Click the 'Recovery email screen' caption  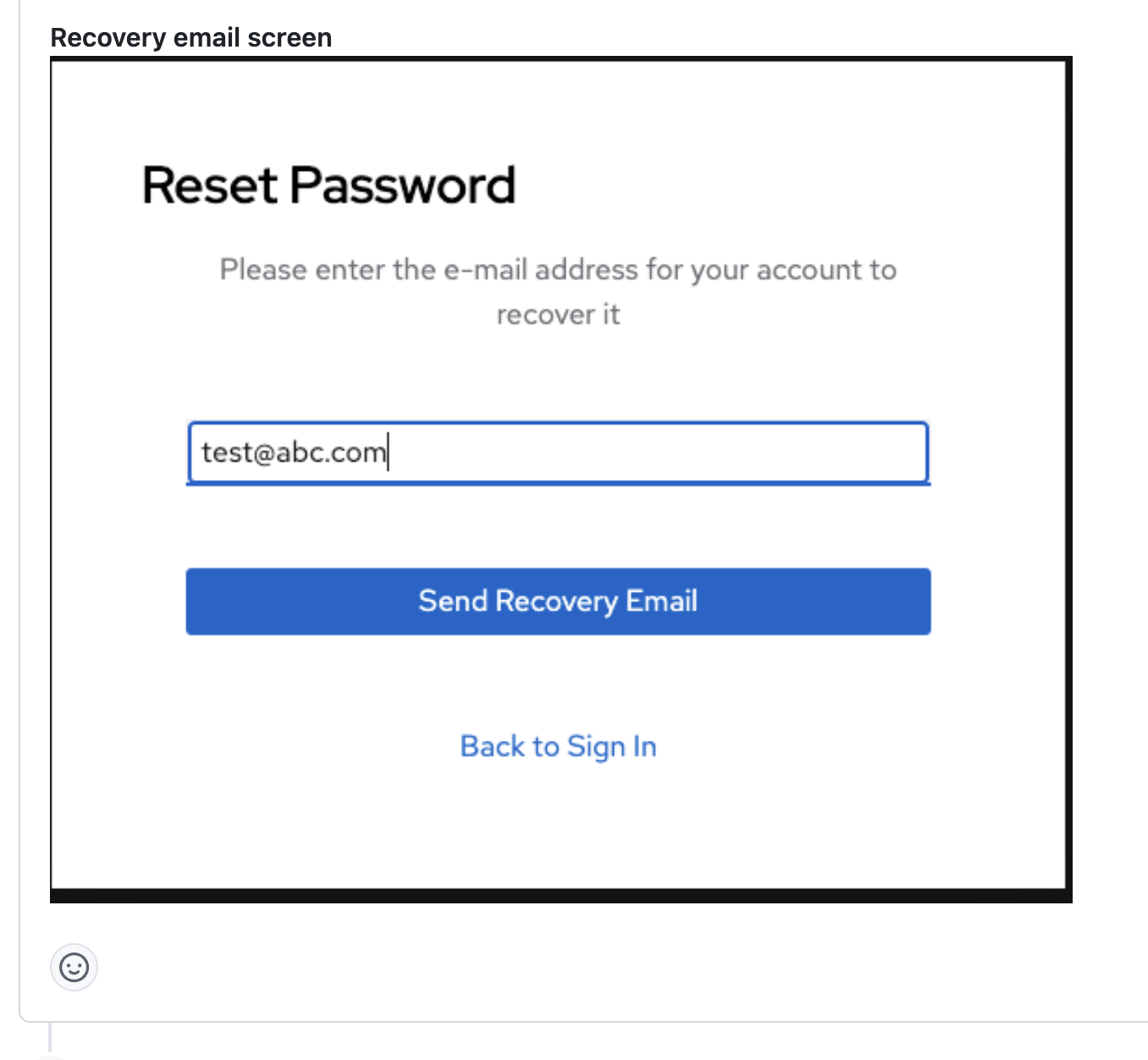point(191,38)
